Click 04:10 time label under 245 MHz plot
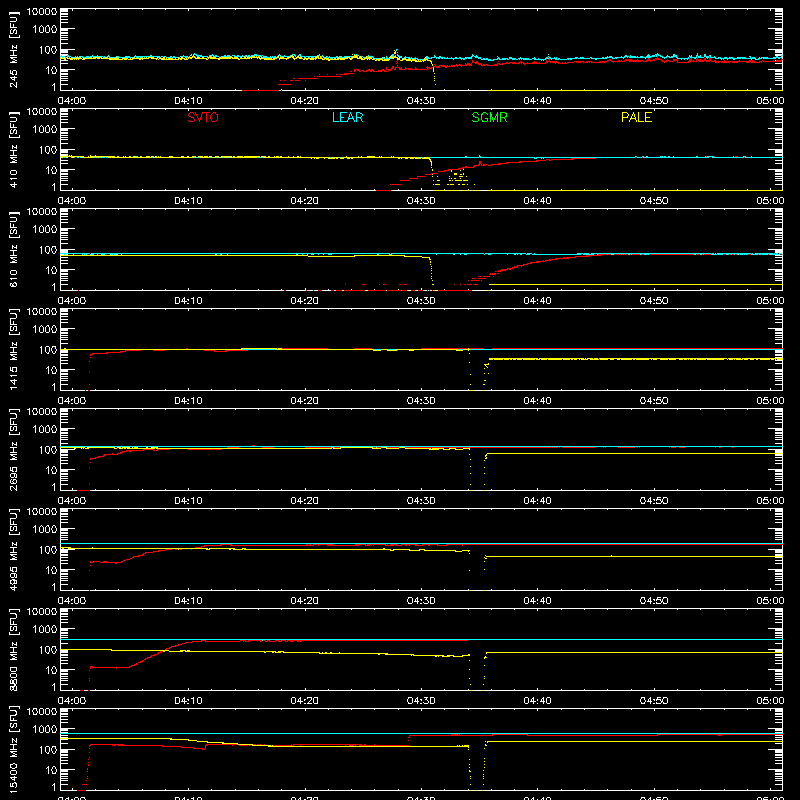The image size is (800, 800). tap(188, 101)
